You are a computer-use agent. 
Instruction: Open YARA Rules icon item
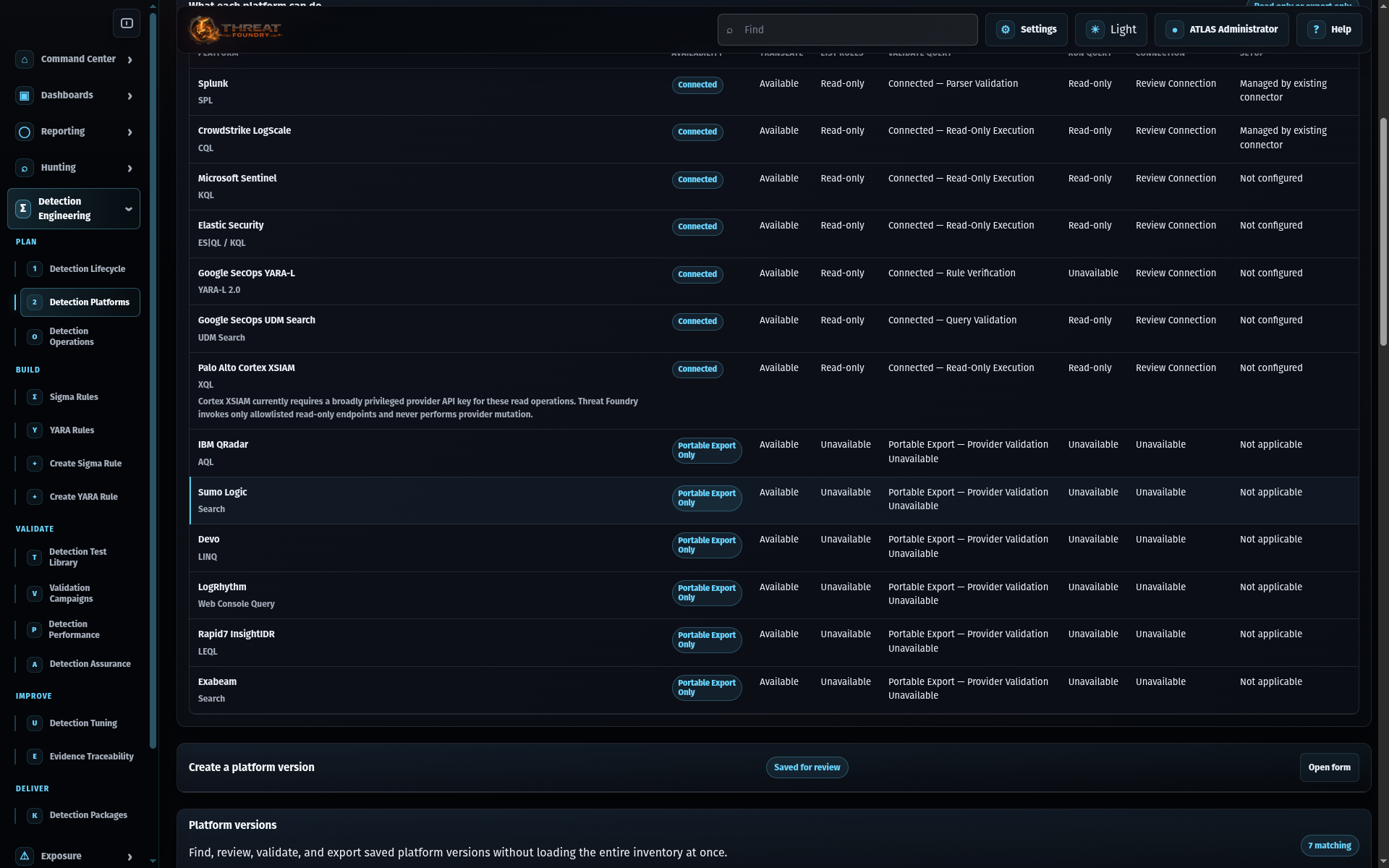pyautogui.click(x=35, y=430)
